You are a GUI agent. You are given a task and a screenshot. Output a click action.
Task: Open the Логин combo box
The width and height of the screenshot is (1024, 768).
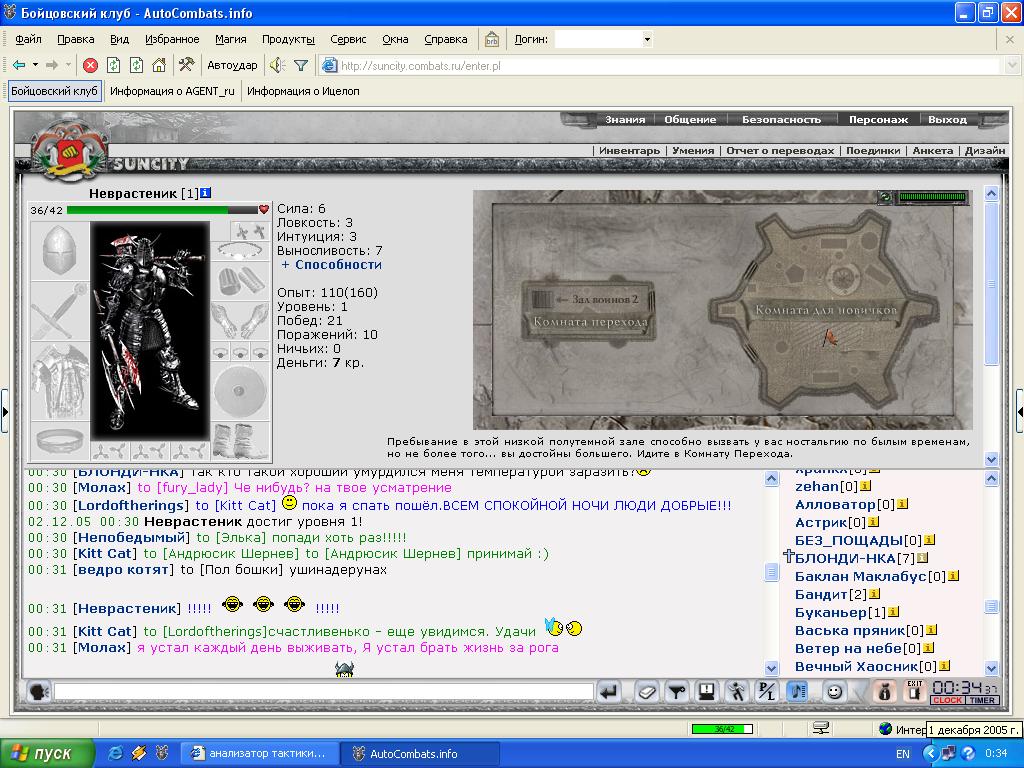(603, 39)
